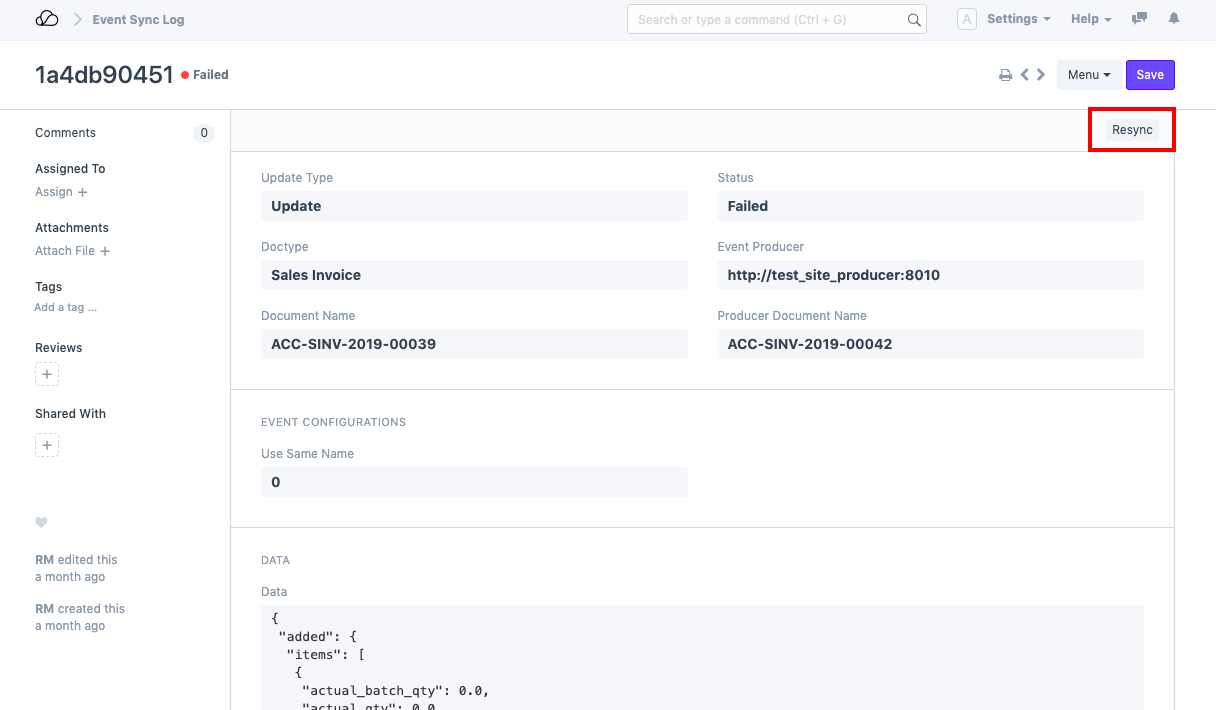Go to next document arrow
Image resolution: width=1216 pixels, height=710 pixels.
[1041, 75]
